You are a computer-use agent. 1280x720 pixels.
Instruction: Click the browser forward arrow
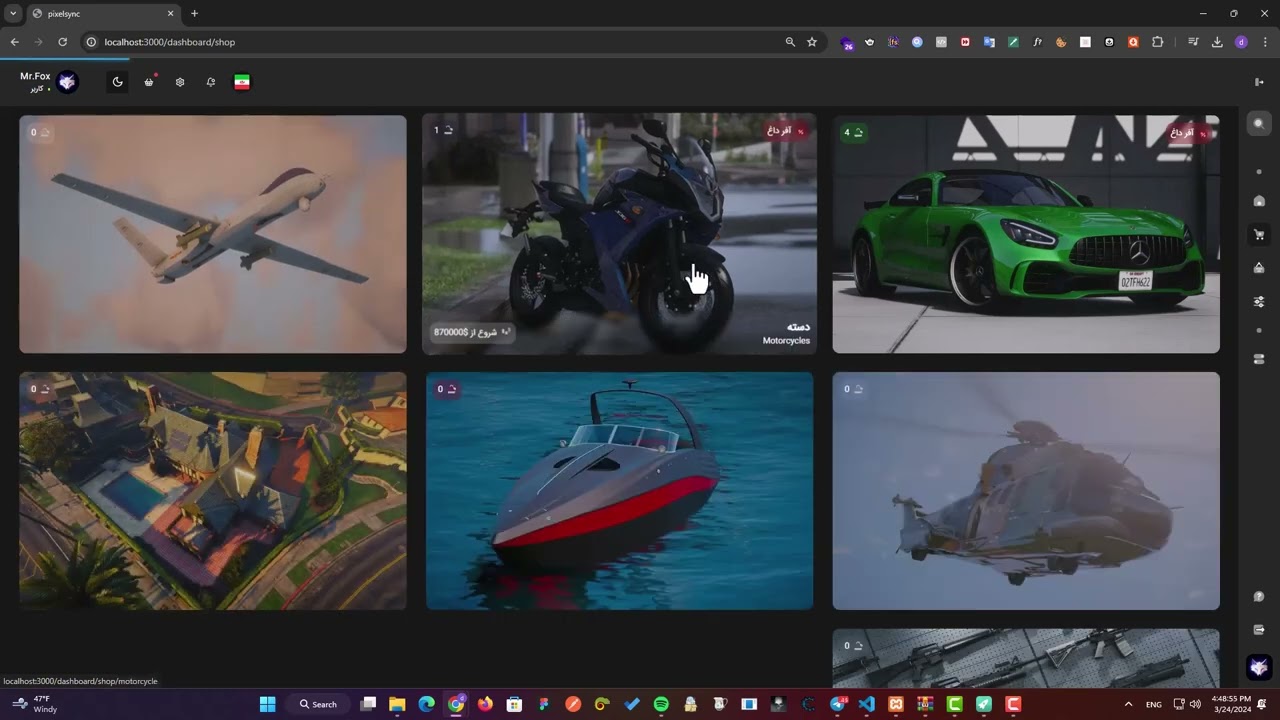tap(38, 42)
